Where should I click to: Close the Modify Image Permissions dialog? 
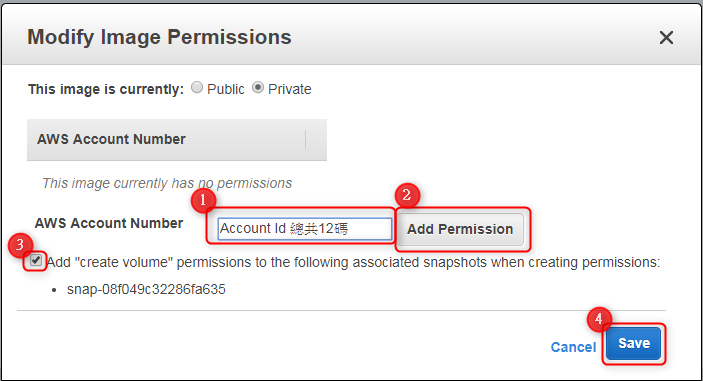click(666, 38)
